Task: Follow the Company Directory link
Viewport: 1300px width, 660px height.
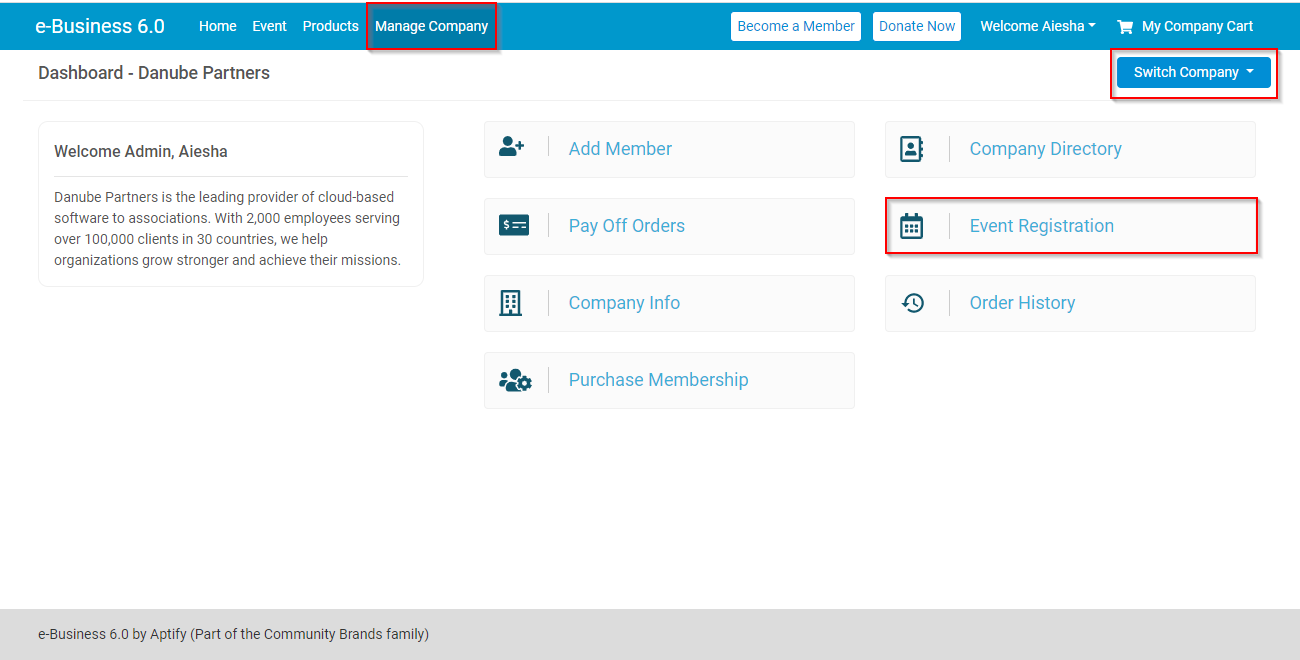Action: (x=1045, y=148)
